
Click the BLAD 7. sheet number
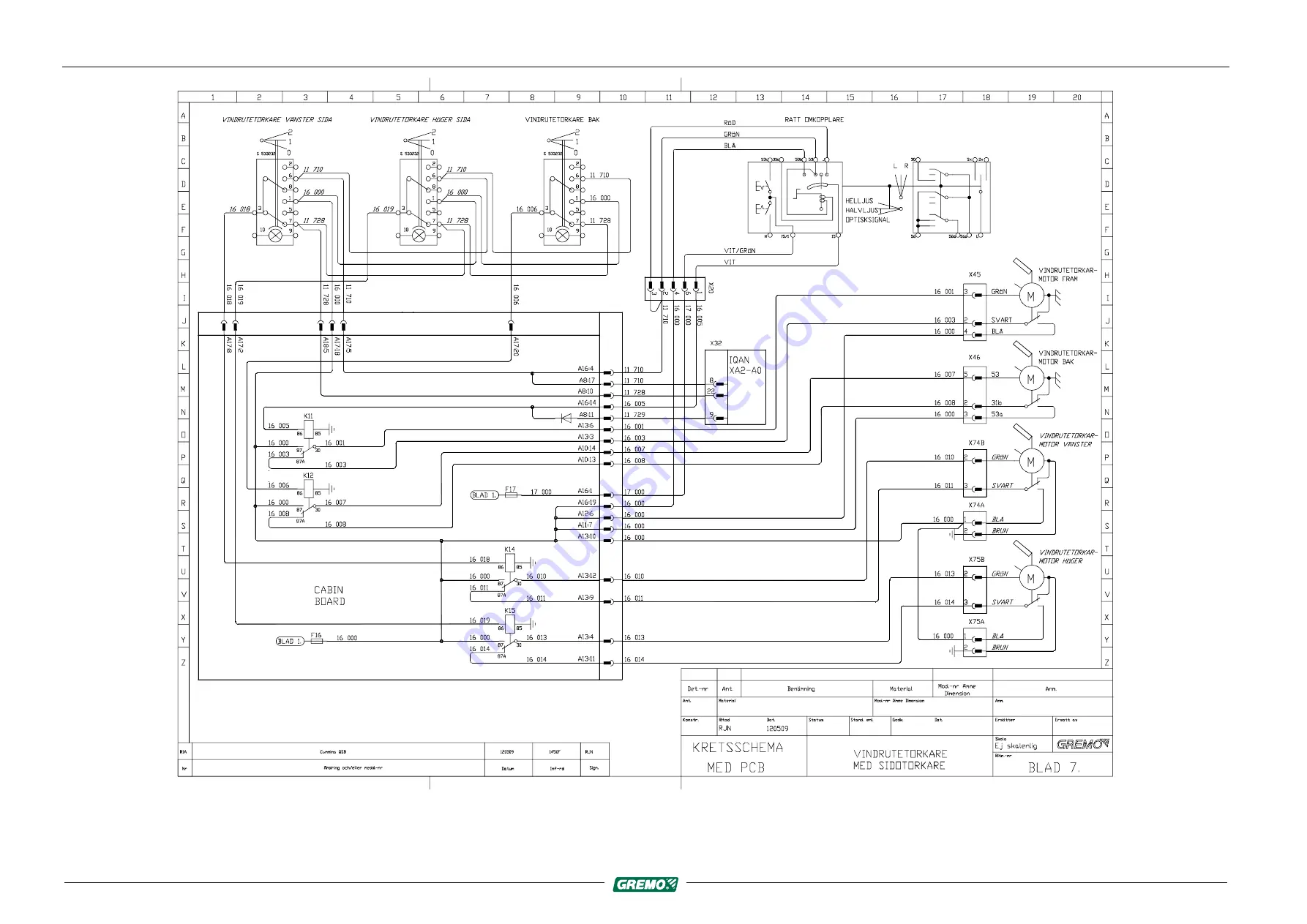pos(1054,767)
